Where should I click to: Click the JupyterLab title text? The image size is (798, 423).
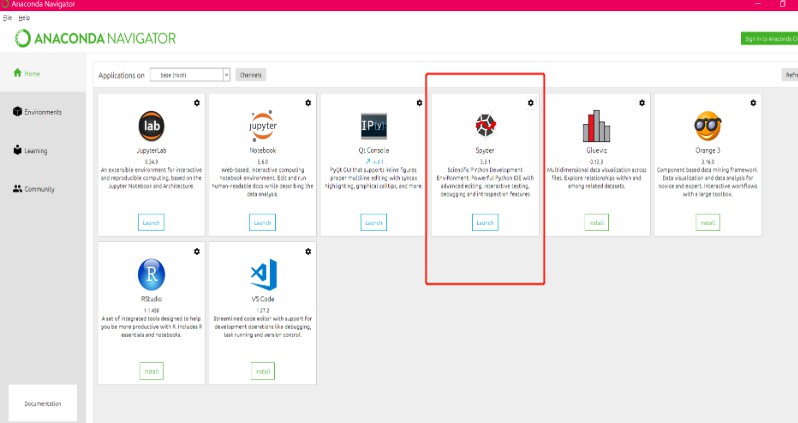pos(151,150)
